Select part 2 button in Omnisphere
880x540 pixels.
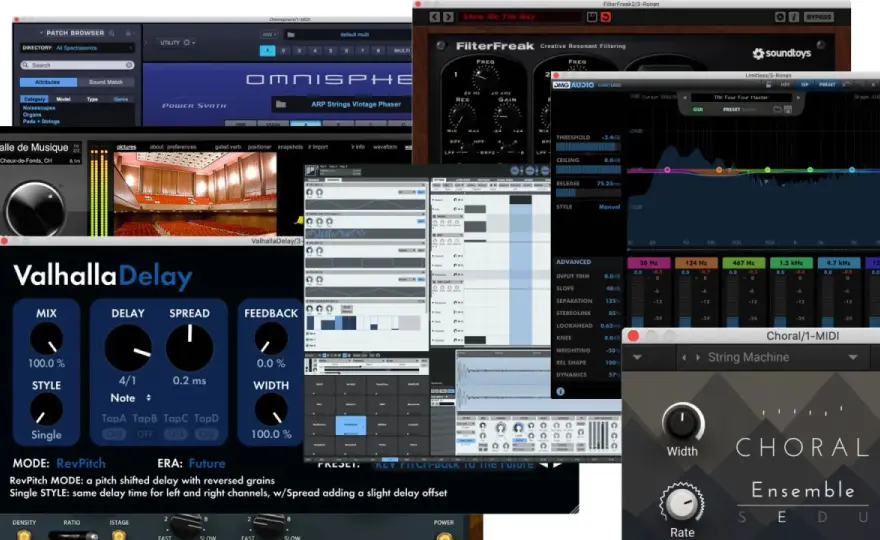tap(283, 51)
